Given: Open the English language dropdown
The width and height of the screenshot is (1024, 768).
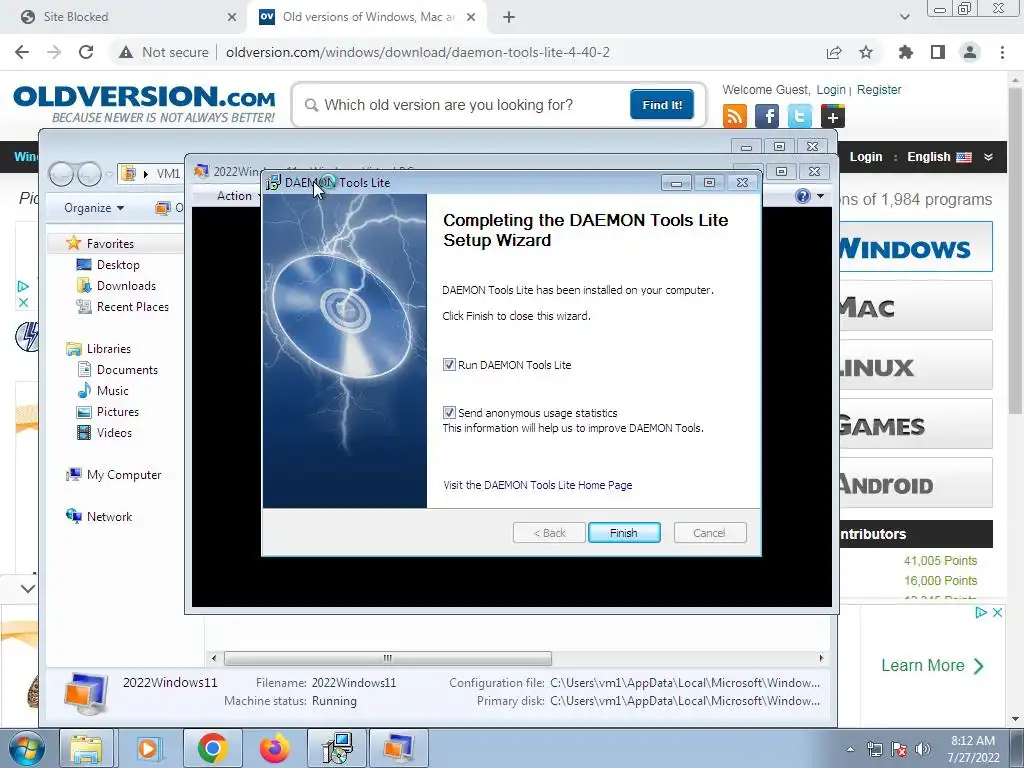Looking at the screenshot, I should pos(950,157).
